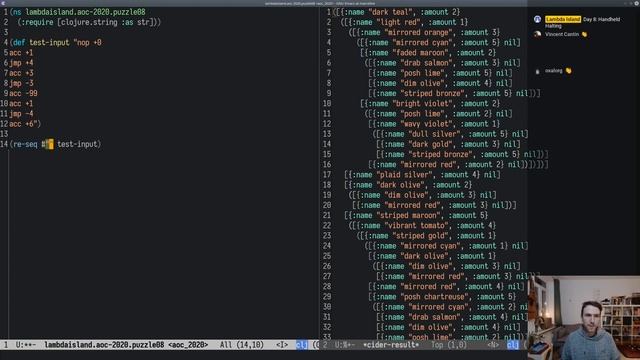The height and width of the screenshot is (360, 640).
Task: Click the <N> evil normal state indicator
Action: [x=493, y=345]
